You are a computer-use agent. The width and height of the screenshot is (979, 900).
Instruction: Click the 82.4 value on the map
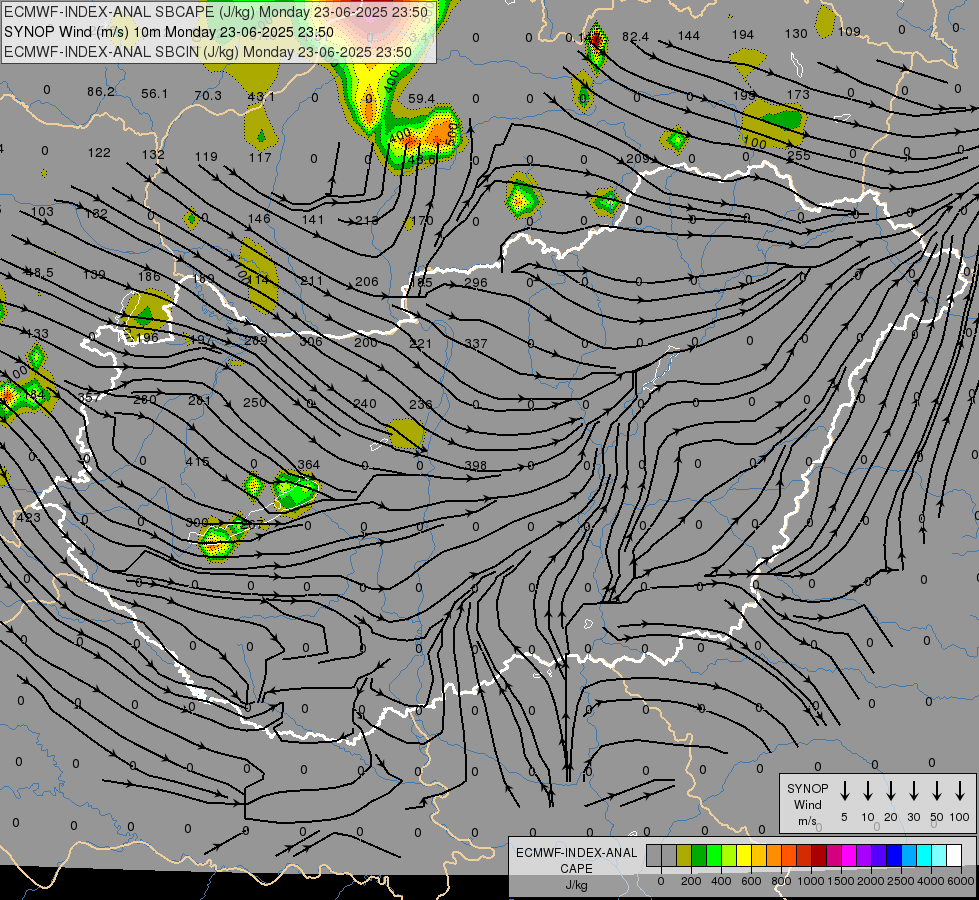[x=635, y=37]
